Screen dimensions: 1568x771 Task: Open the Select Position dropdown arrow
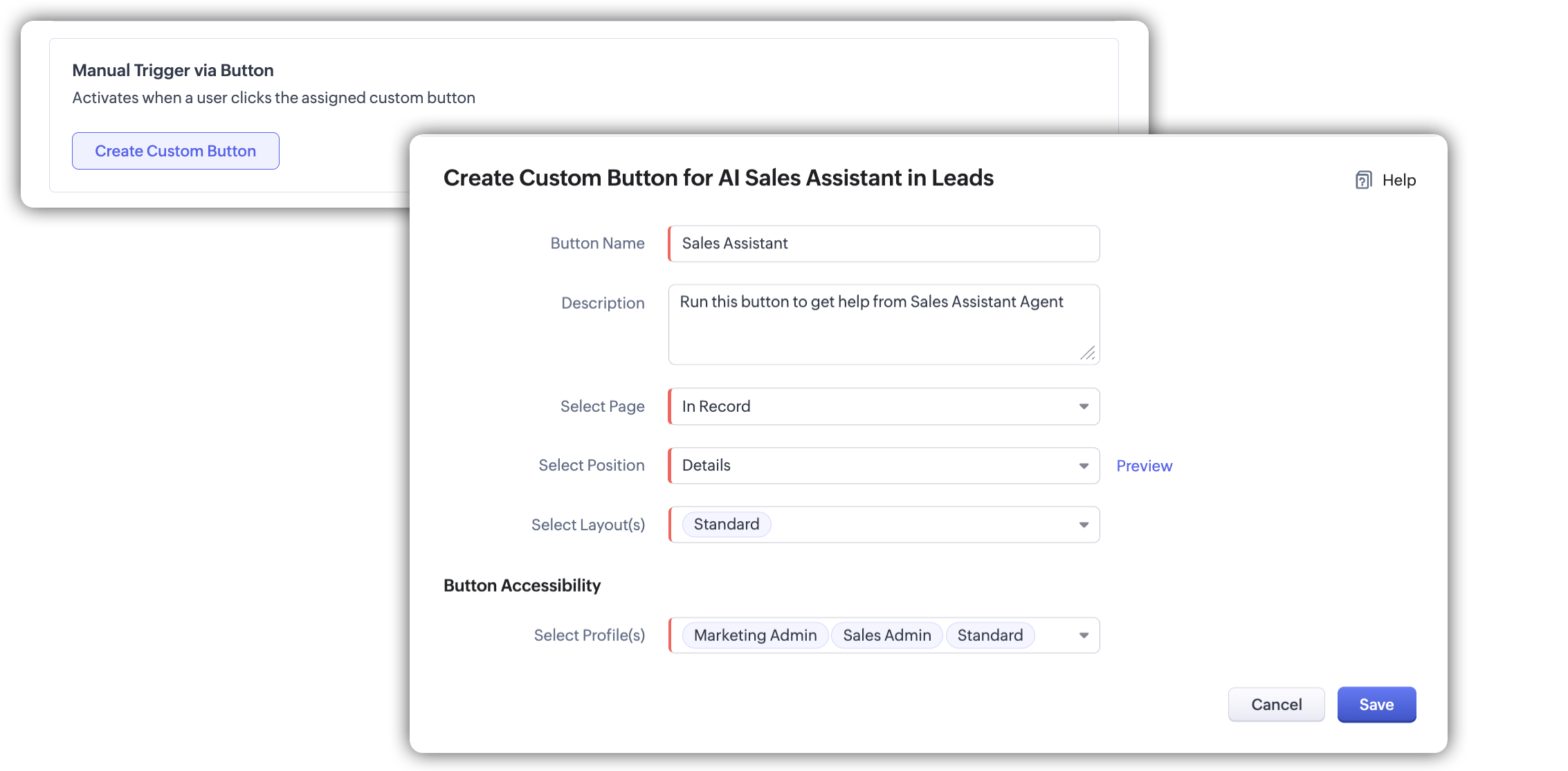click(x=1084, y=466)
